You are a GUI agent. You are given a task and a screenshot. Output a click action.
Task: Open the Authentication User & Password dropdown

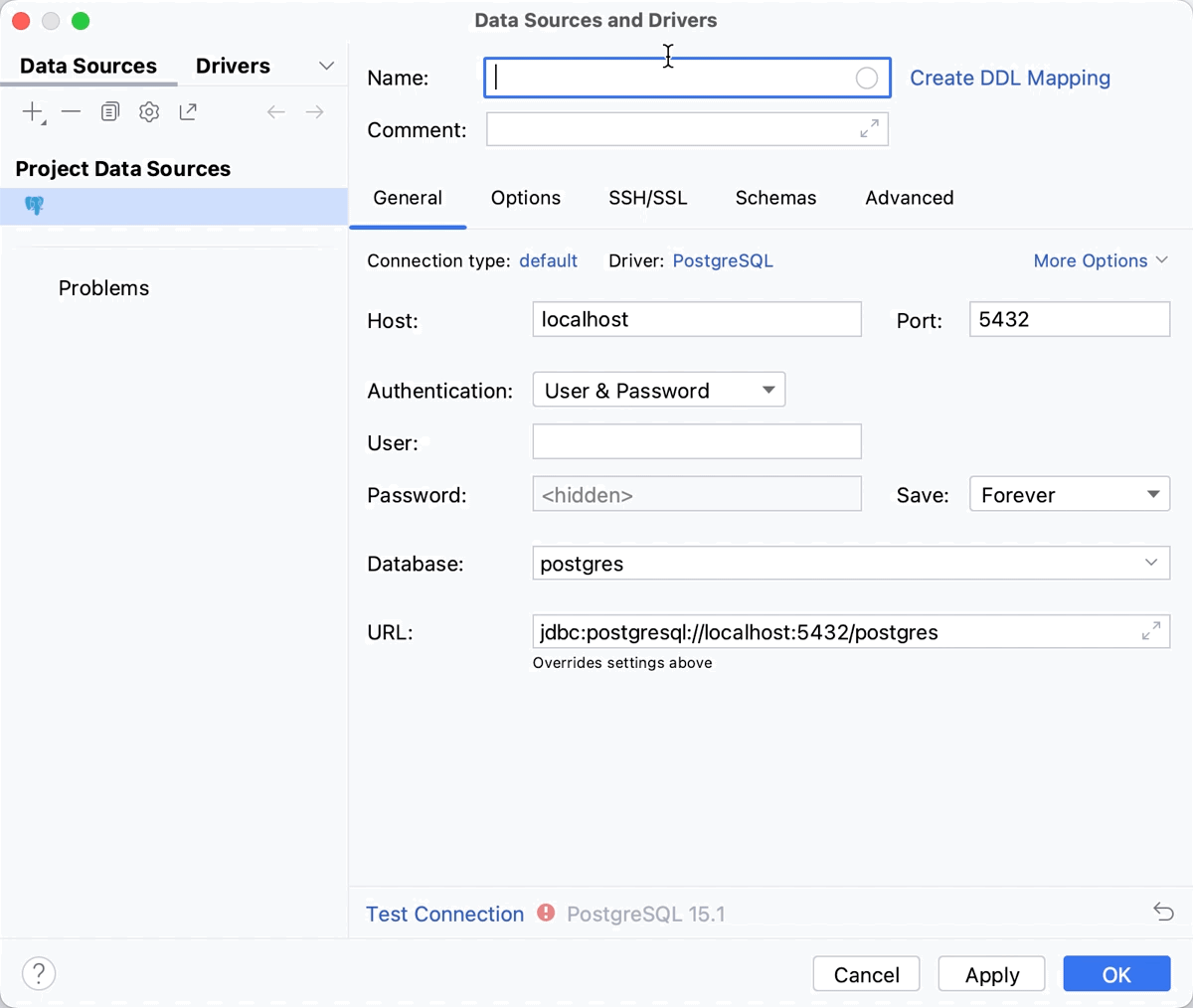659,390
